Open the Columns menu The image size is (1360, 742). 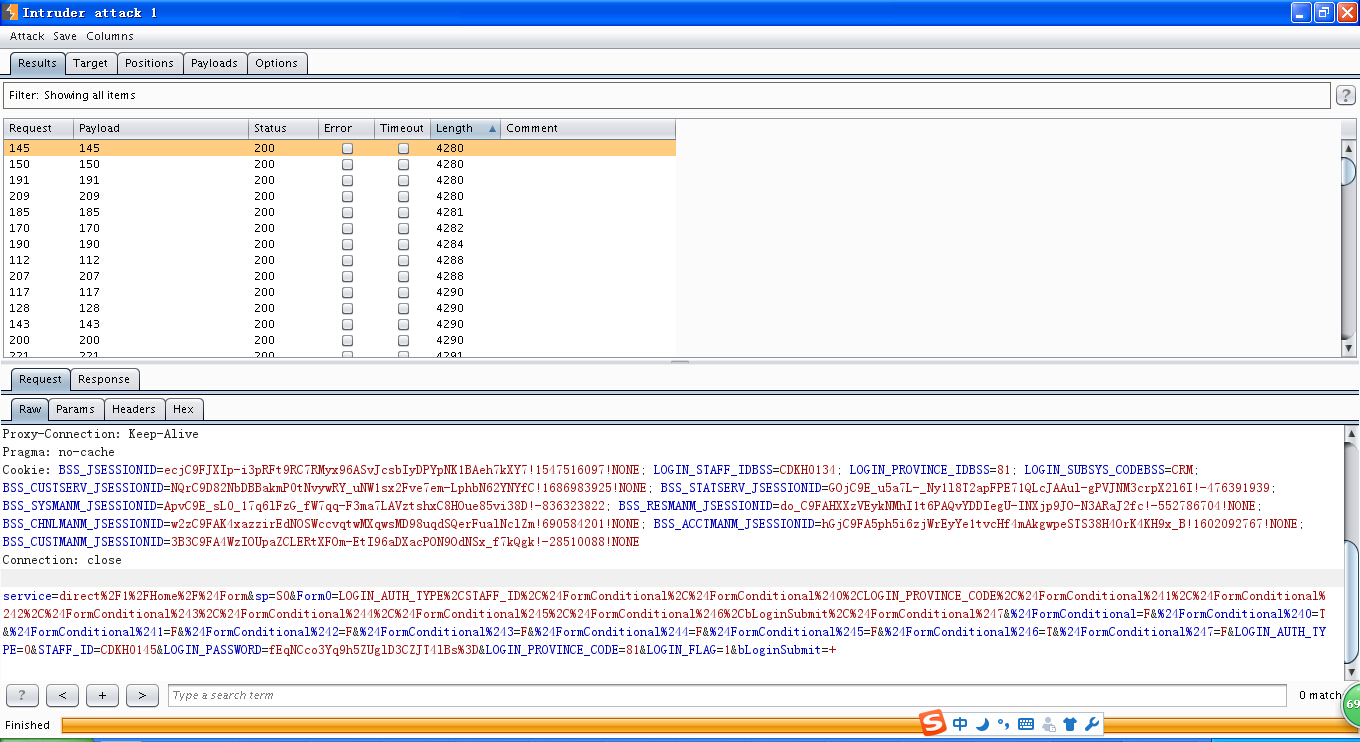[110, 36]
